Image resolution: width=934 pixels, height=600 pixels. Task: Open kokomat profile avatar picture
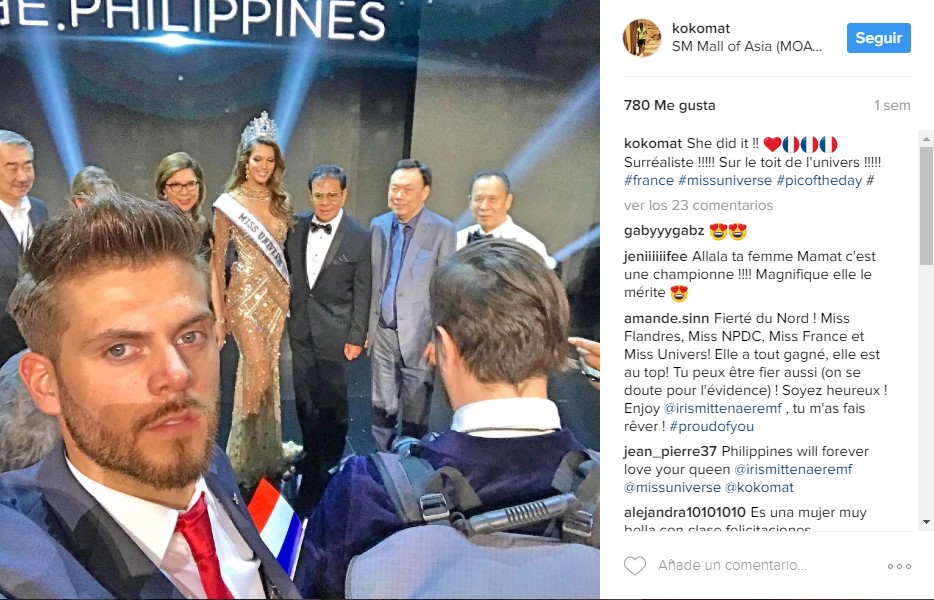(642, 38)
